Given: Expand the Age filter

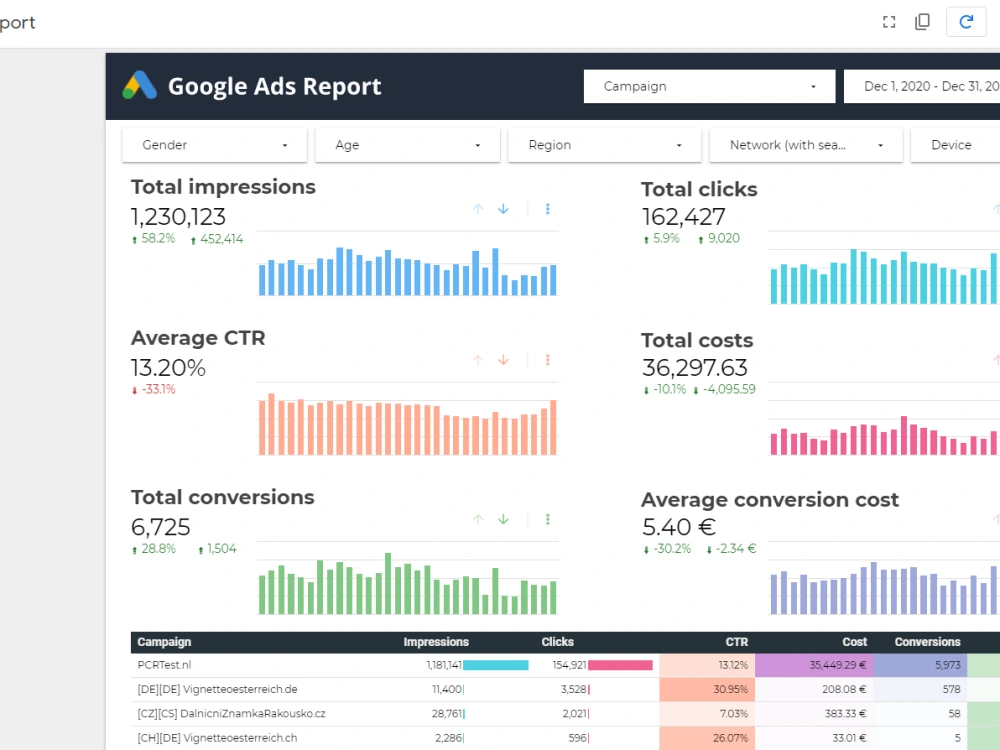Looking at the screenshot, I should coord(408,145).
